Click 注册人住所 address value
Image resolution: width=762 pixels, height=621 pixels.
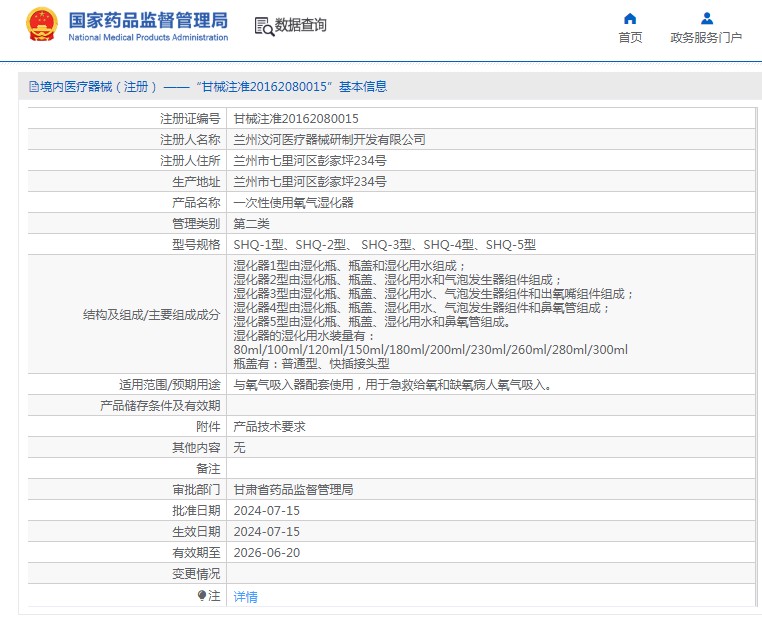(x=310, y=160)
